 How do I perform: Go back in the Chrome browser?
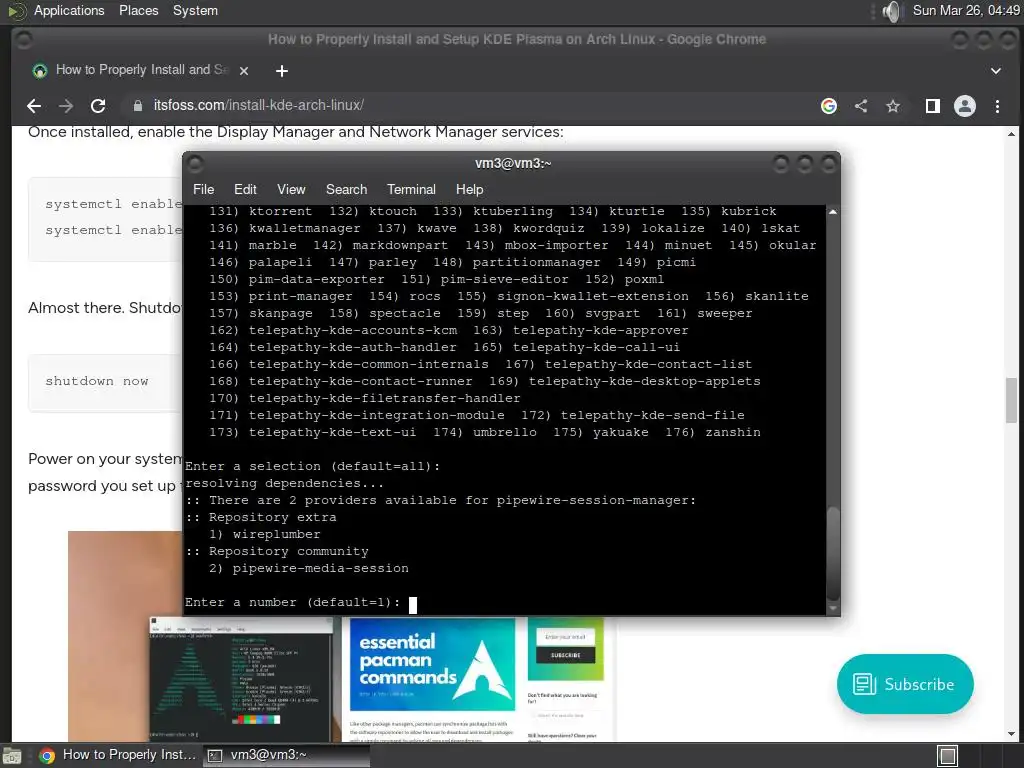34,106
